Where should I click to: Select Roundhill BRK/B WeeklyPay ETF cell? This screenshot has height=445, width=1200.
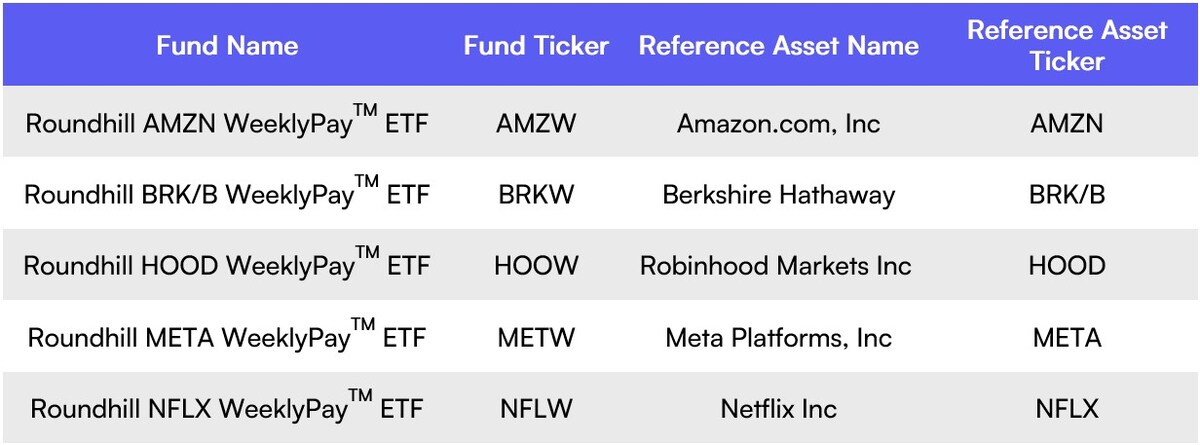(227, 193)
